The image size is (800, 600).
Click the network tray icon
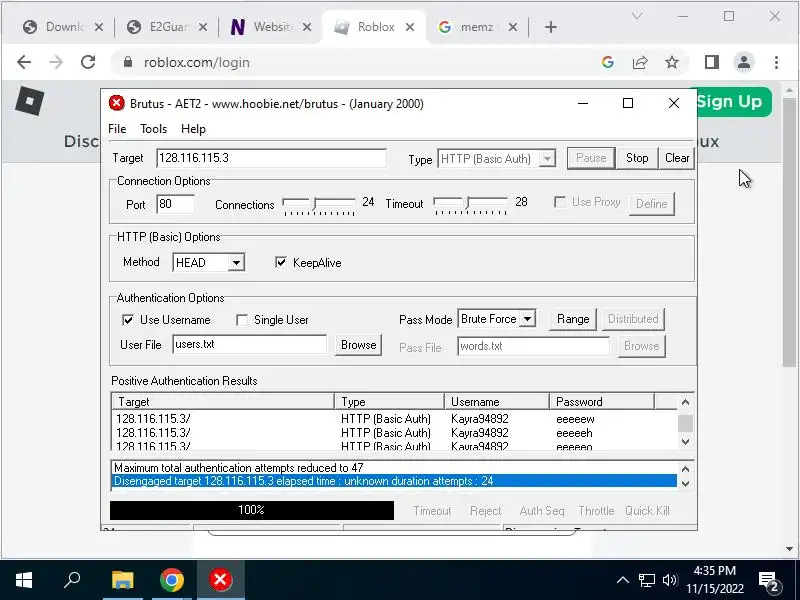pos(646,580)
